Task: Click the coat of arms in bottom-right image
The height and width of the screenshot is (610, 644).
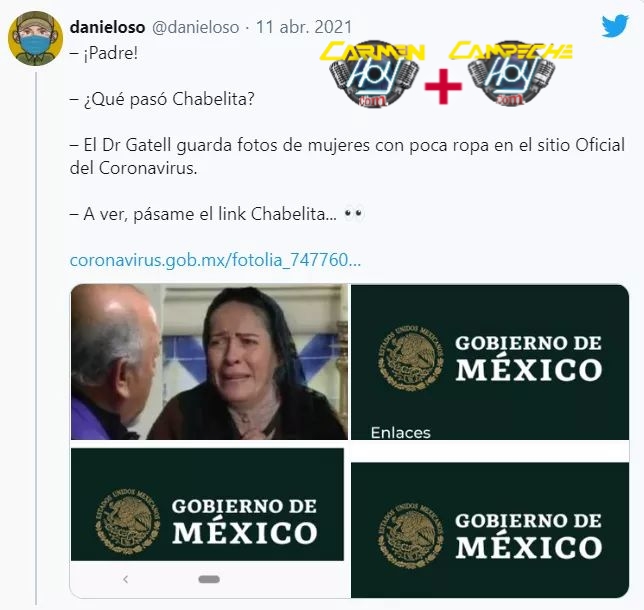Action: point(411,535)
